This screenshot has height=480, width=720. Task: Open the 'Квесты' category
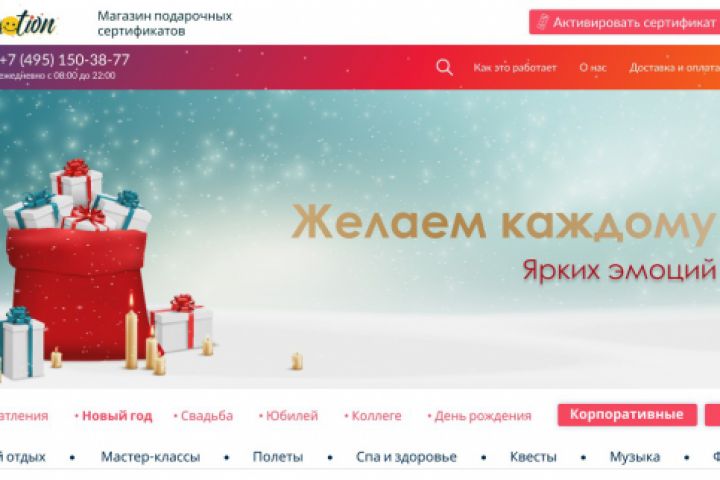[533, 457]
